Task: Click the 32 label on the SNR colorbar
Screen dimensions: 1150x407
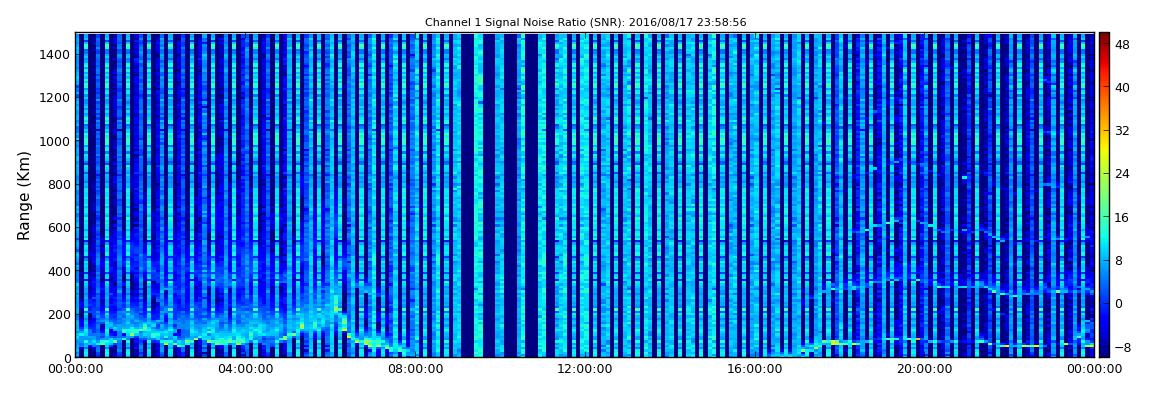Action: (x=1123, y=131)
